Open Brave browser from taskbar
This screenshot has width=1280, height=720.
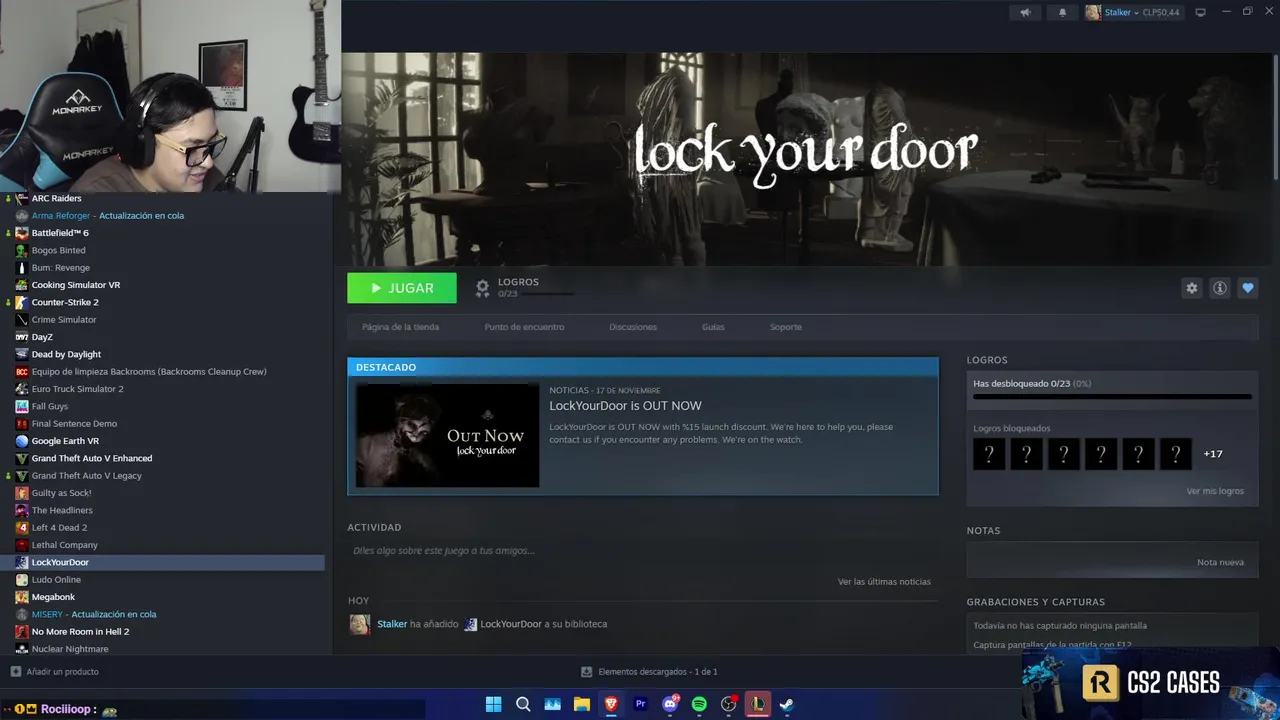[x=611, y=704]
